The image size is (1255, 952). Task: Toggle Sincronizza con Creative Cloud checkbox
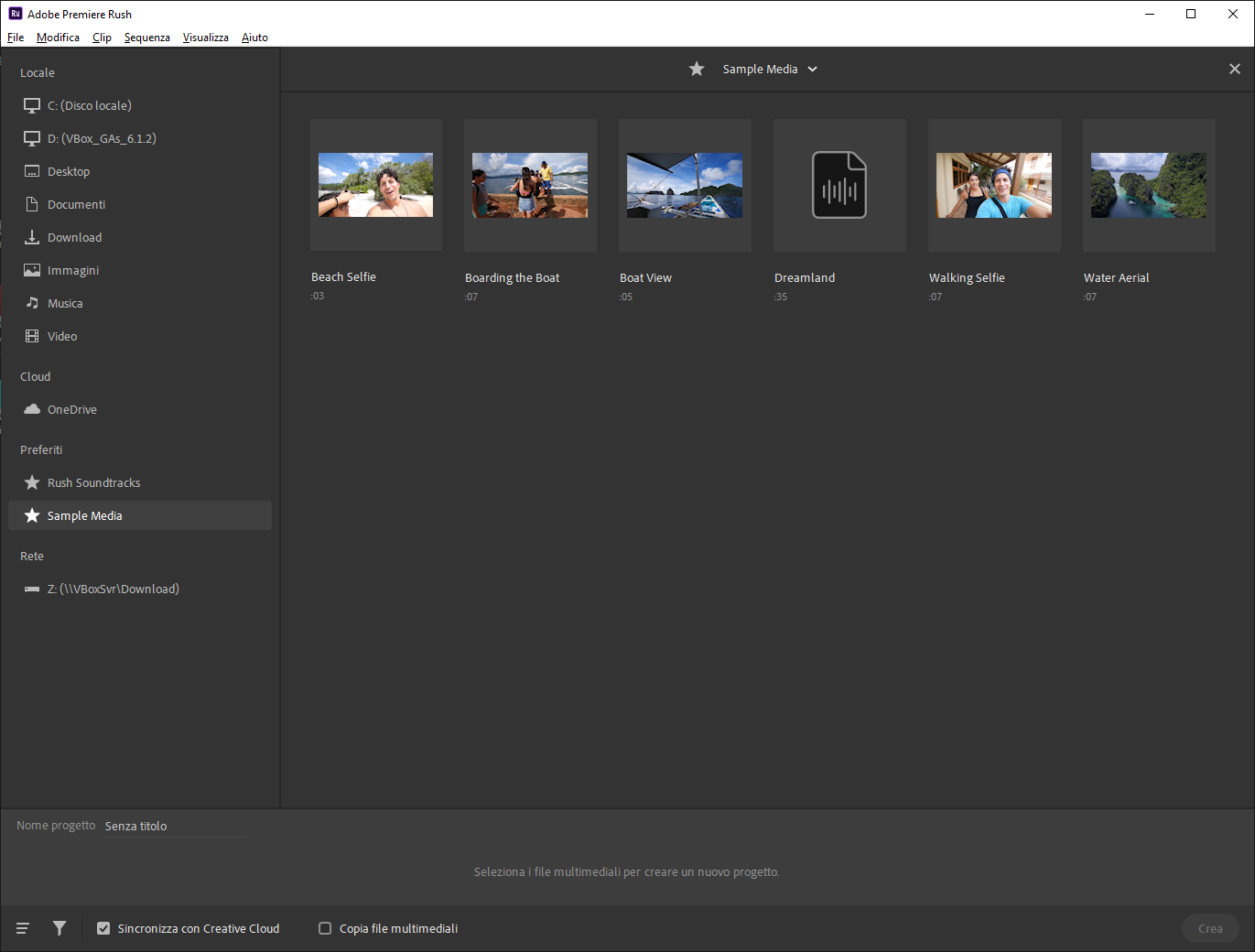[103, 928]
